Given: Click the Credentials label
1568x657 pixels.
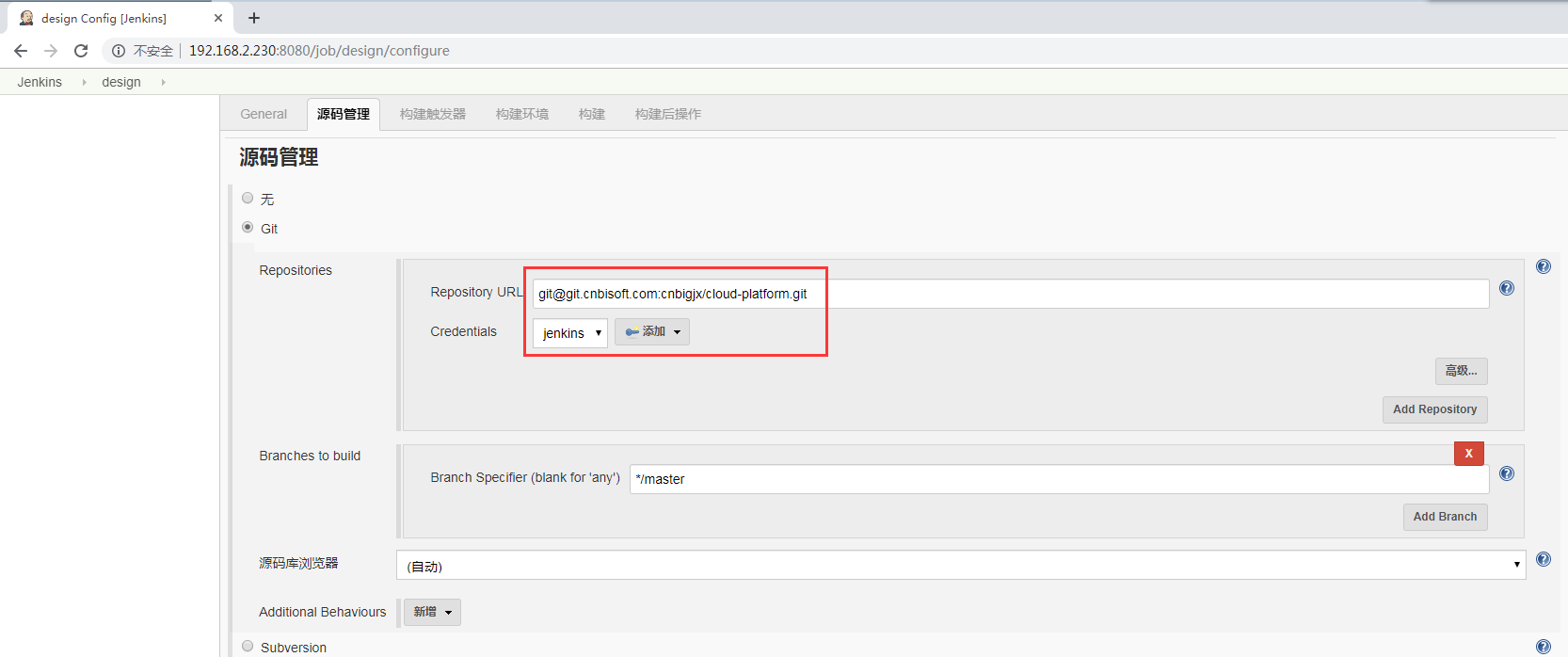Looking at the screenshot, I should tap(463, 331).
